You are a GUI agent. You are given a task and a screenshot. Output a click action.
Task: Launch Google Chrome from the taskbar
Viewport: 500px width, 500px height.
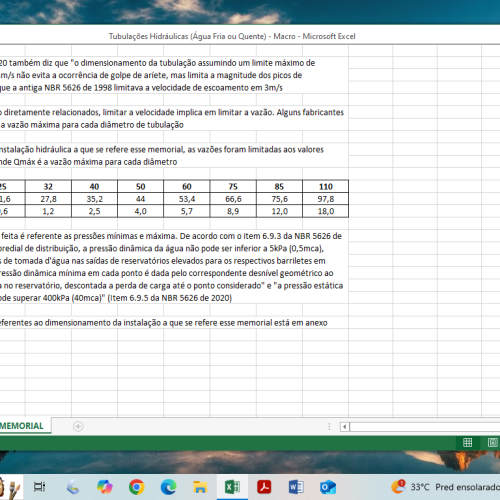click(x=137, y=487)
